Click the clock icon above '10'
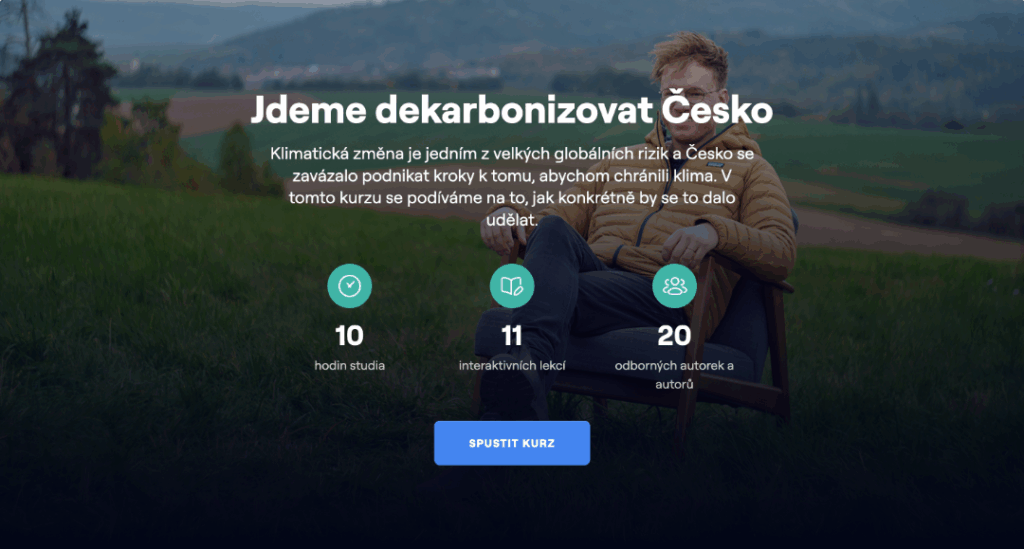This screenshot has height=549, width=1024. (349, 286)
